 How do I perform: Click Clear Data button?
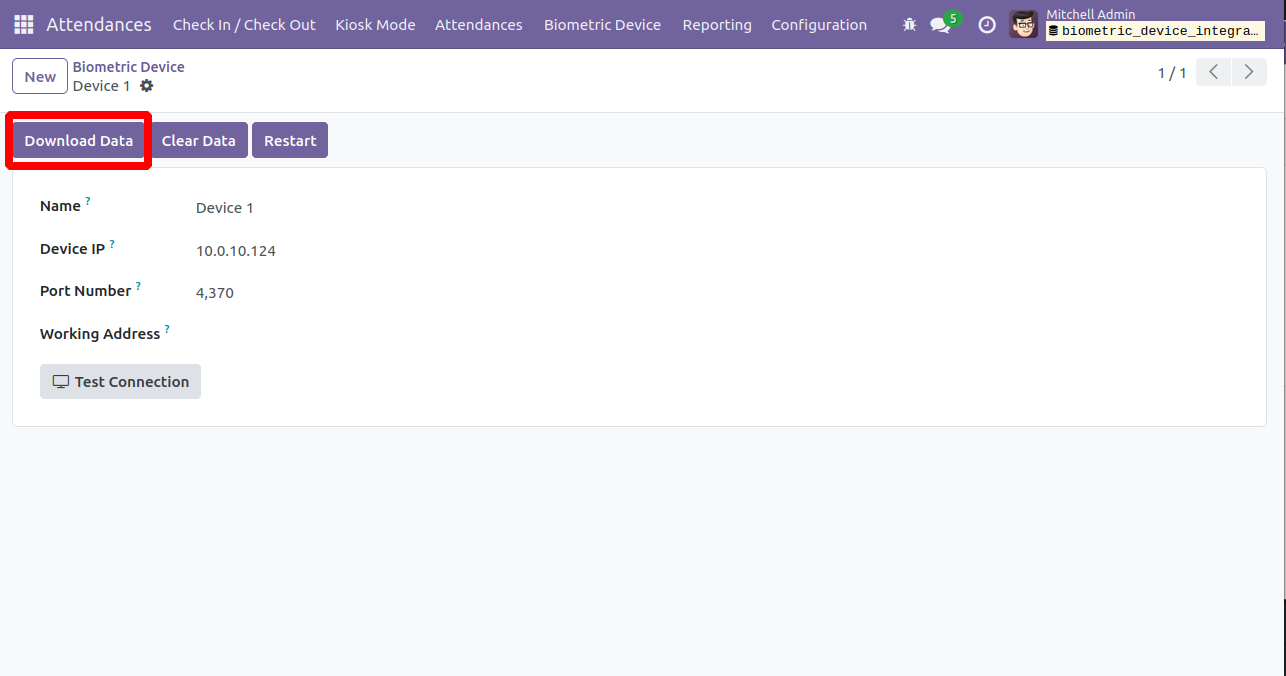tap(199, 141)
